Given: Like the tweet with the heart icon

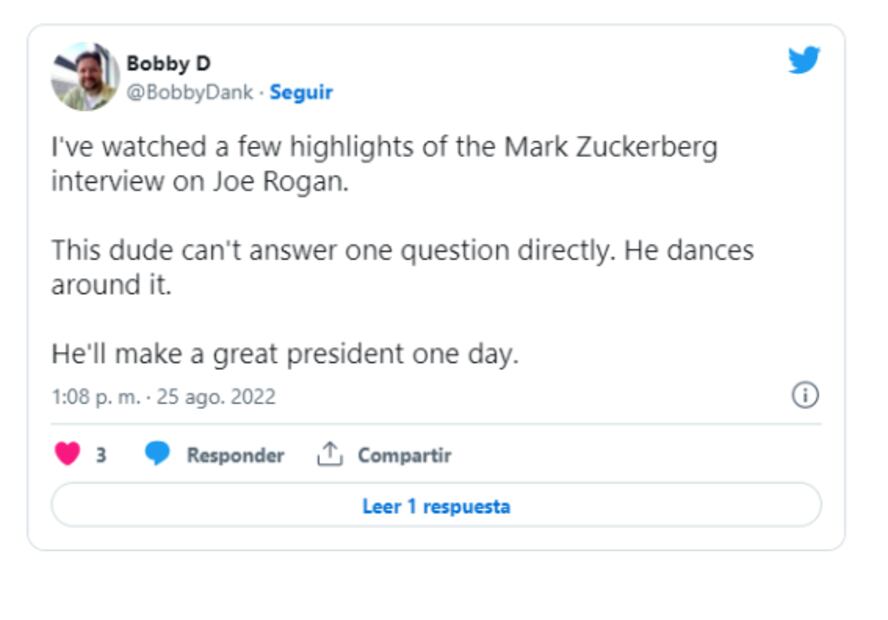Looking at the screenshot, I should point(67,455).
